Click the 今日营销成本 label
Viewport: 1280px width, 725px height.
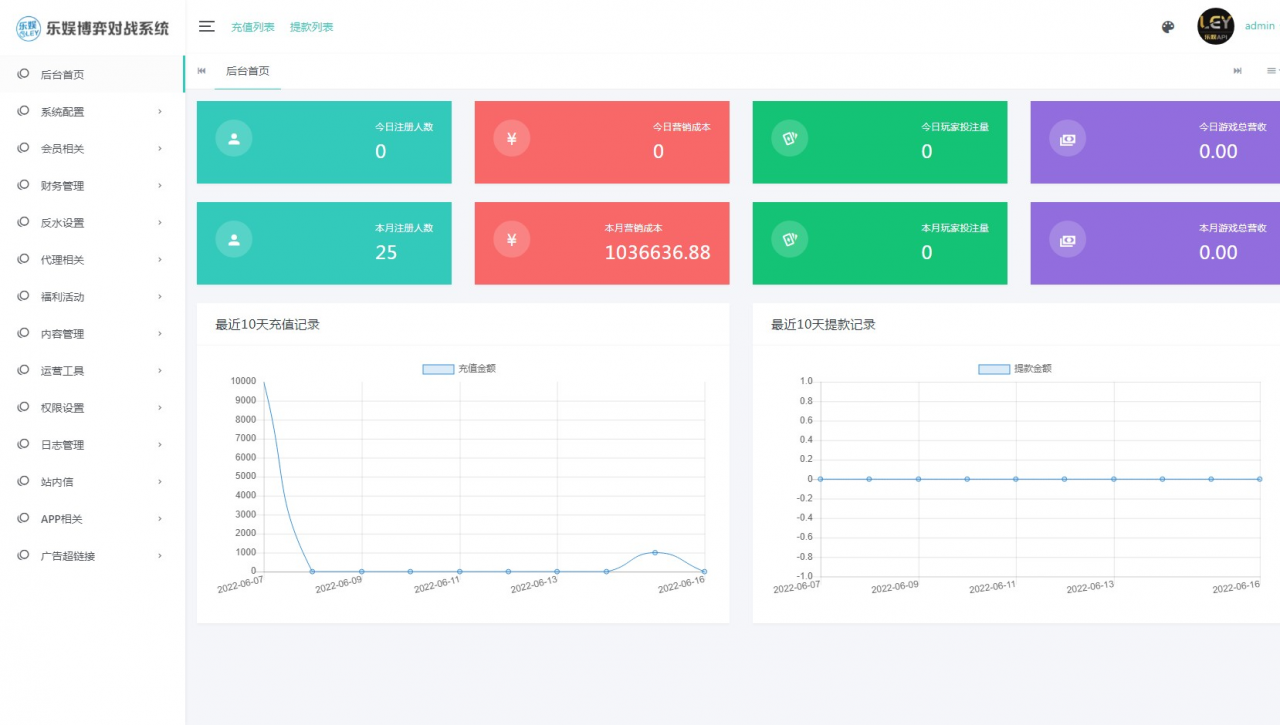[682, 127]
